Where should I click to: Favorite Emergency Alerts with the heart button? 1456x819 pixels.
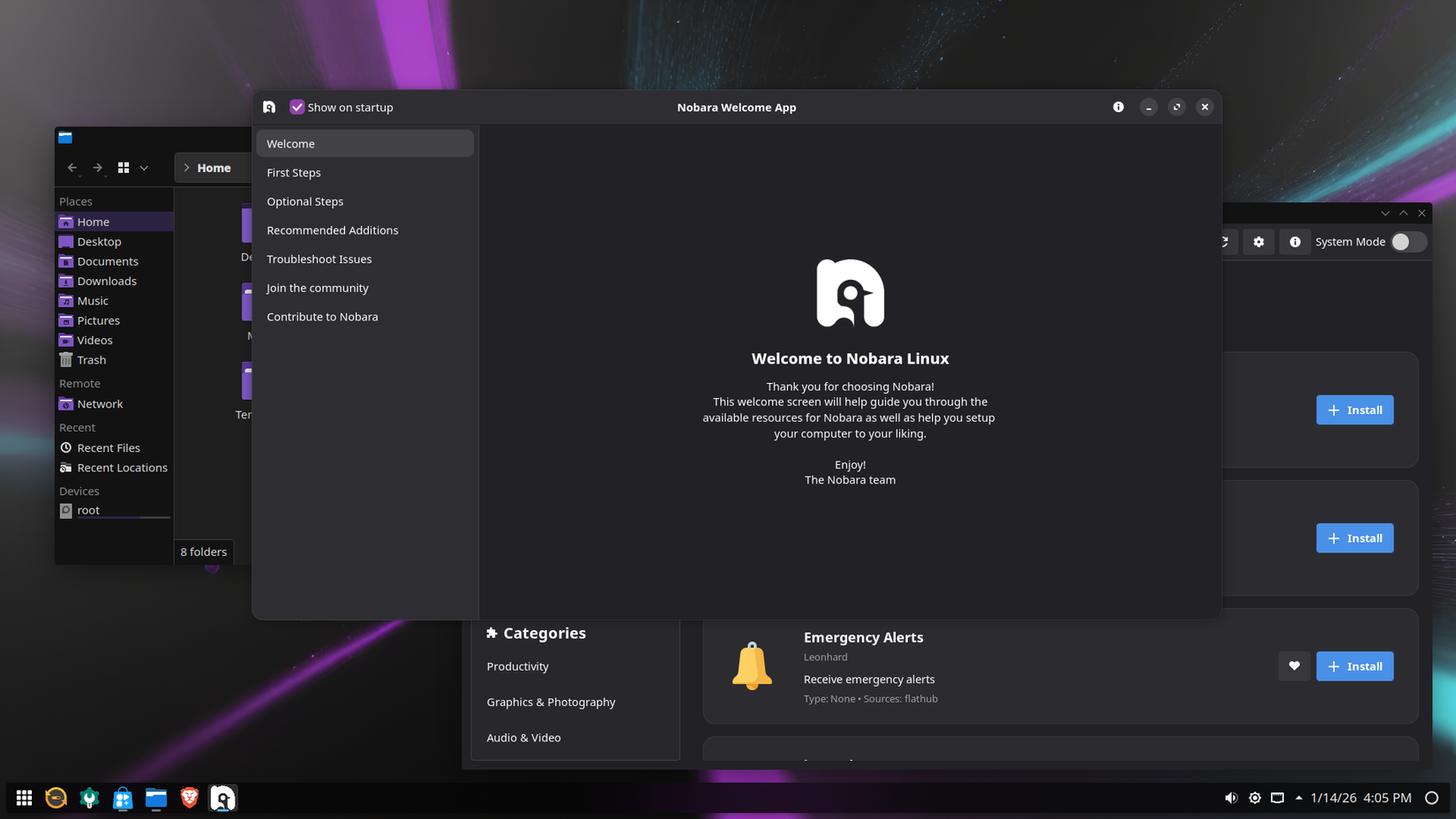[1295, 666]
